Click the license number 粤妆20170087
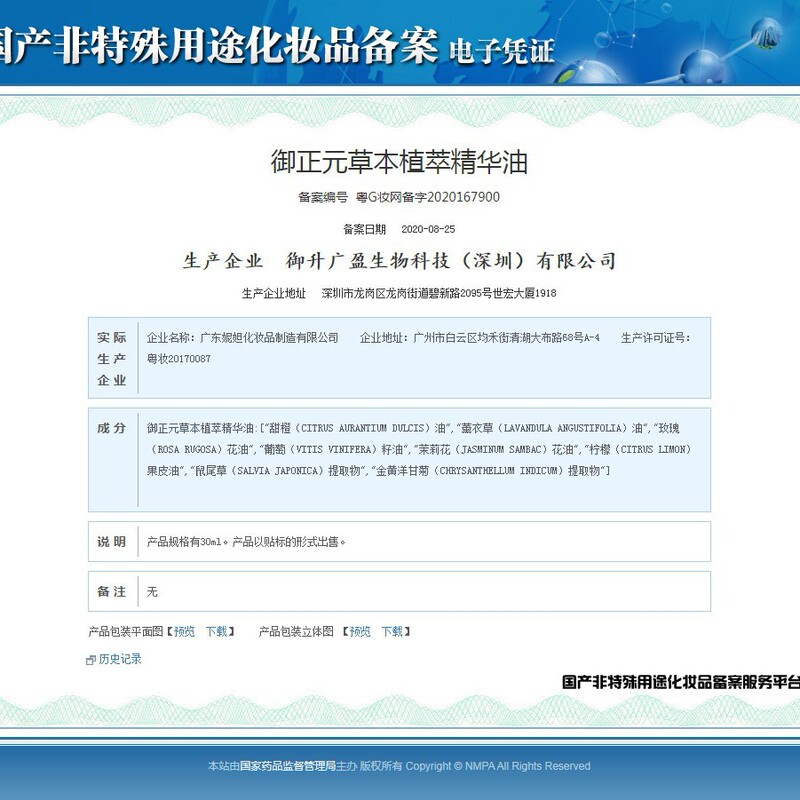 (x=179, y=359)
